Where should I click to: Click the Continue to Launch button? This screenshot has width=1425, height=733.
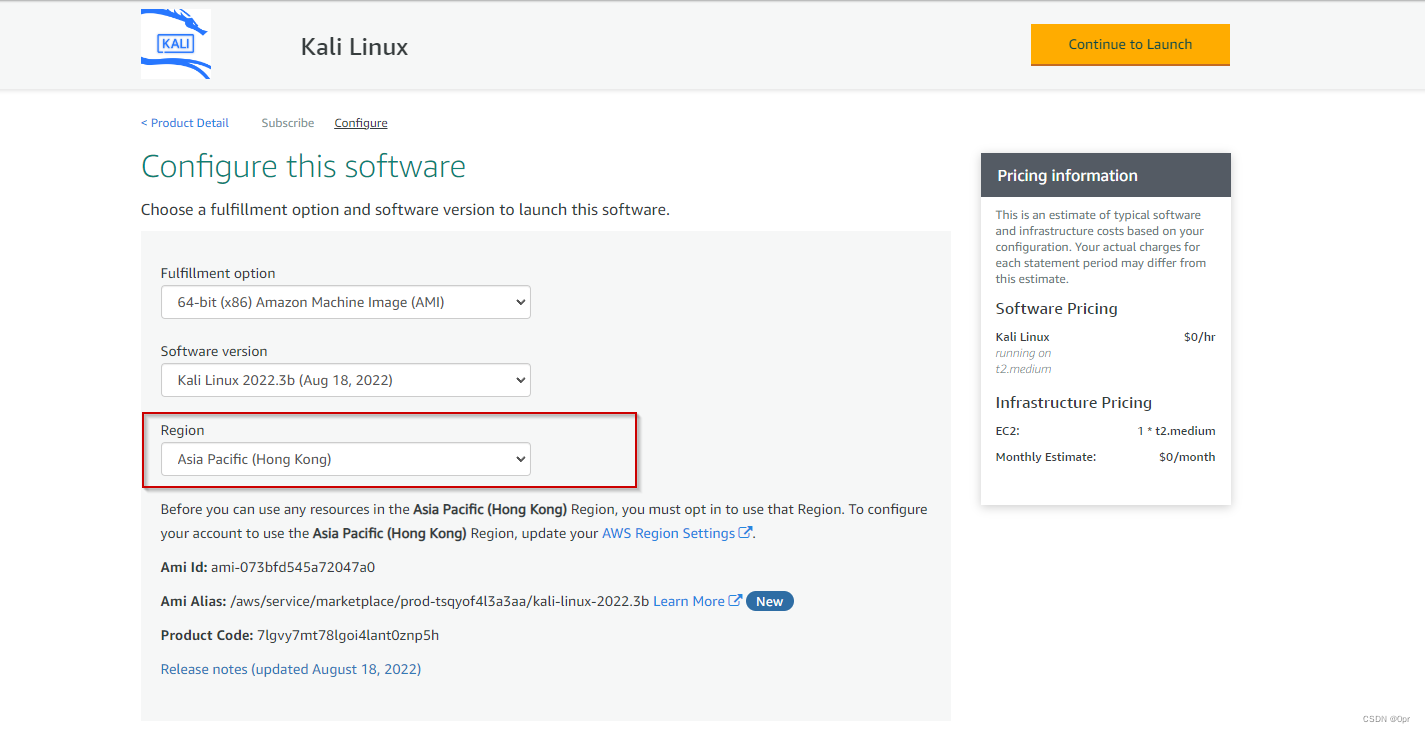[x=1130, y=45]
